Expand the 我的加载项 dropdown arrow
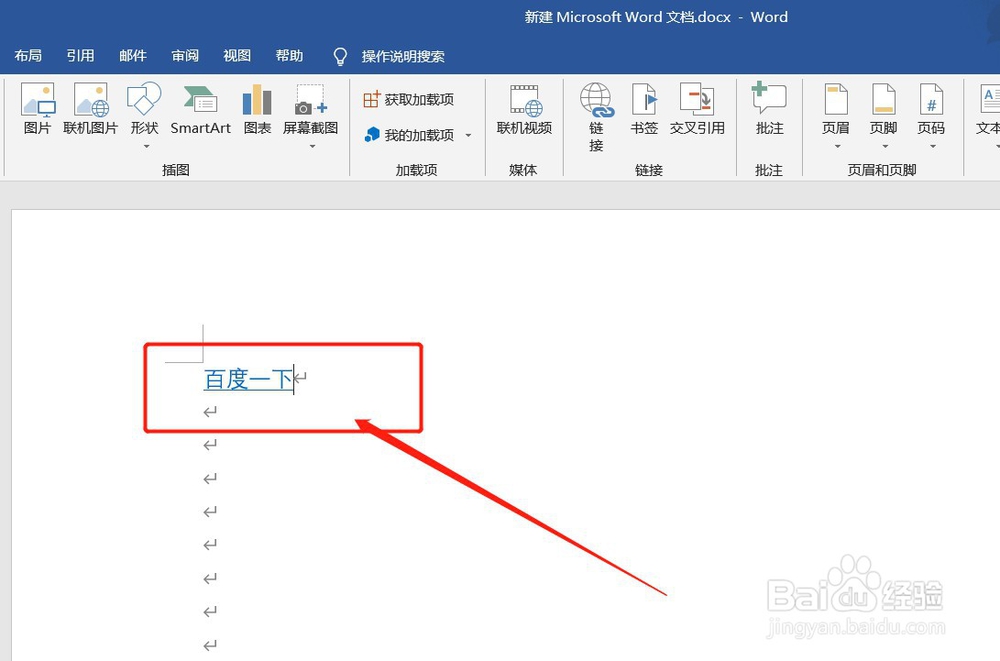Screen dimensions: 1000x661 coord(469,135)
